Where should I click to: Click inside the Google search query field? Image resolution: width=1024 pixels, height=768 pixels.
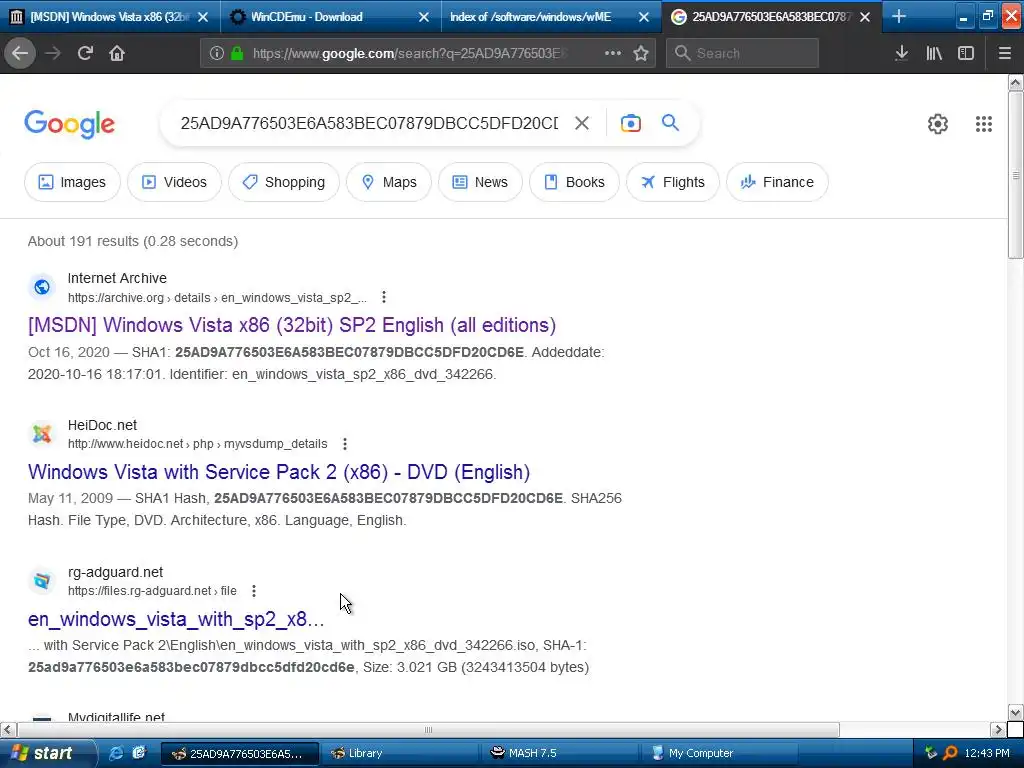(369, 123)
